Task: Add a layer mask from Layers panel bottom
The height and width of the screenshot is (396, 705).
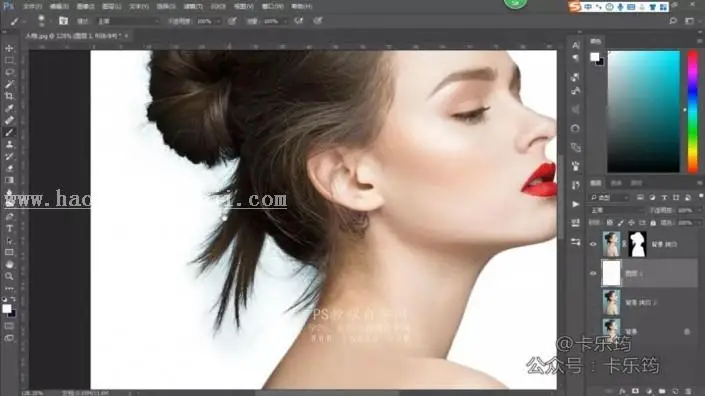Action: pyautogui.click(x=635, y=391)
